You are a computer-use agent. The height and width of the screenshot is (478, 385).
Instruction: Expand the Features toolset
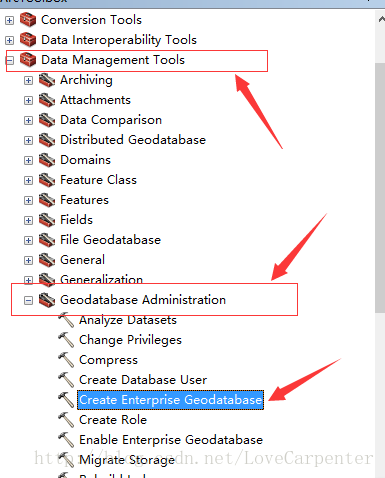pyautogui.click(x=28, y=200)
